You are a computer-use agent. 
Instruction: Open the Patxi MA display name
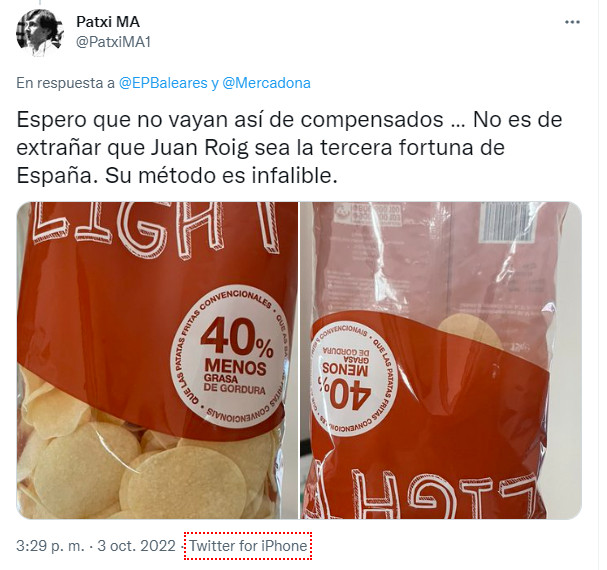click(108, 22)
